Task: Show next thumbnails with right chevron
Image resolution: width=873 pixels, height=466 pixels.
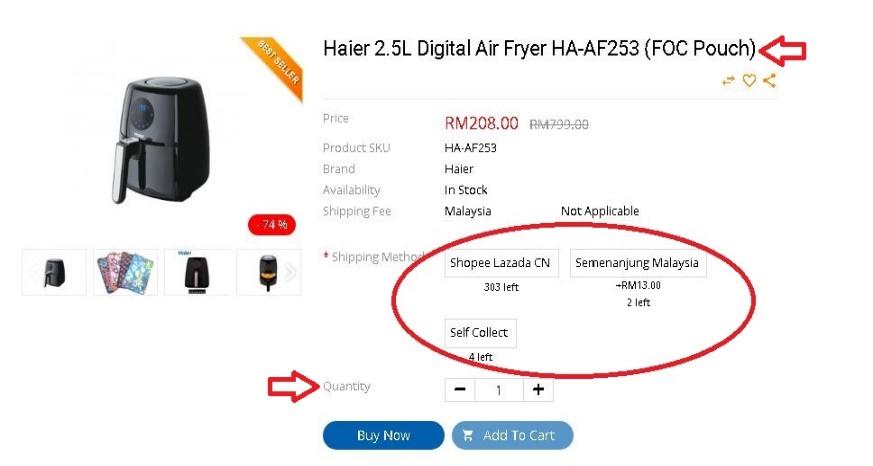Action: 290,272
